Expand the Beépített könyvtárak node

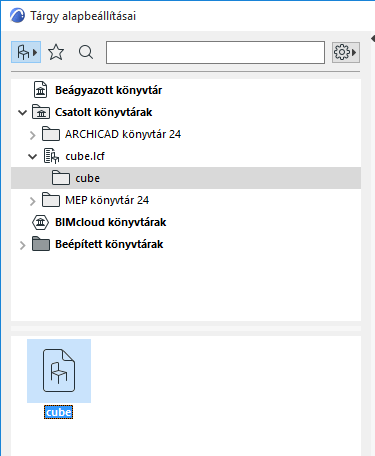(22, 245)
